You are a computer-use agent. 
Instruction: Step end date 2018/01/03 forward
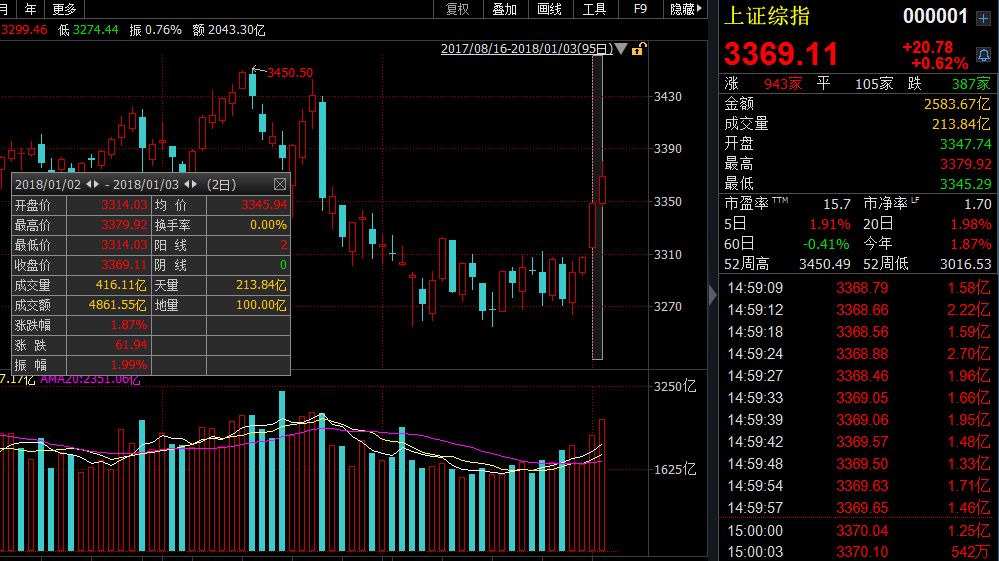click(x=194, y=184)
